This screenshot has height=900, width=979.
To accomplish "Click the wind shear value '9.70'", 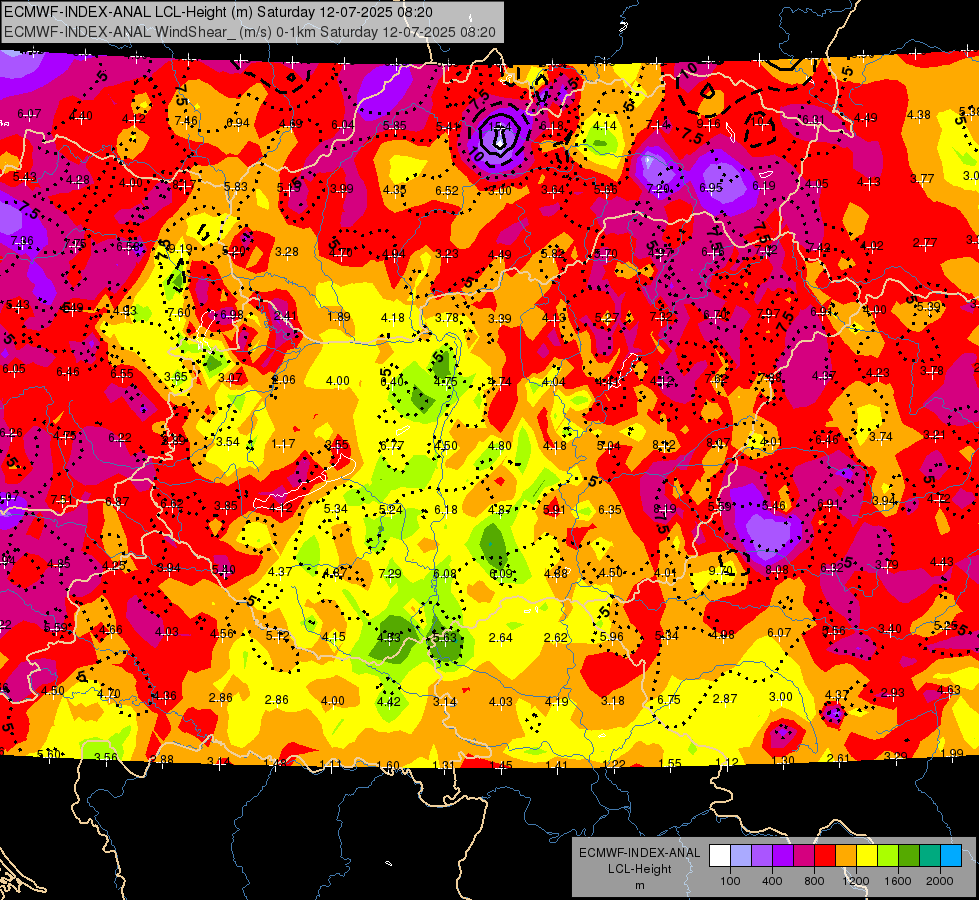I will coord(721,571).
